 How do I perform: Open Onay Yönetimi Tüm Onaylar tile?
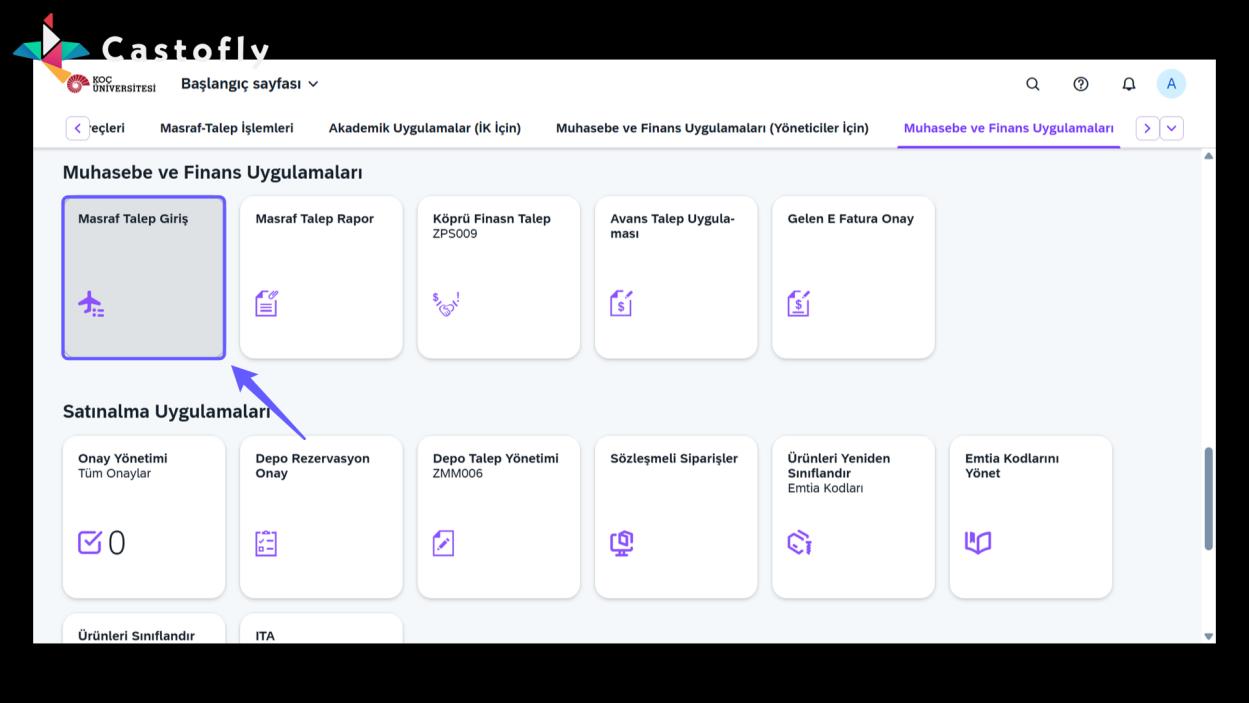coord(144,517)
